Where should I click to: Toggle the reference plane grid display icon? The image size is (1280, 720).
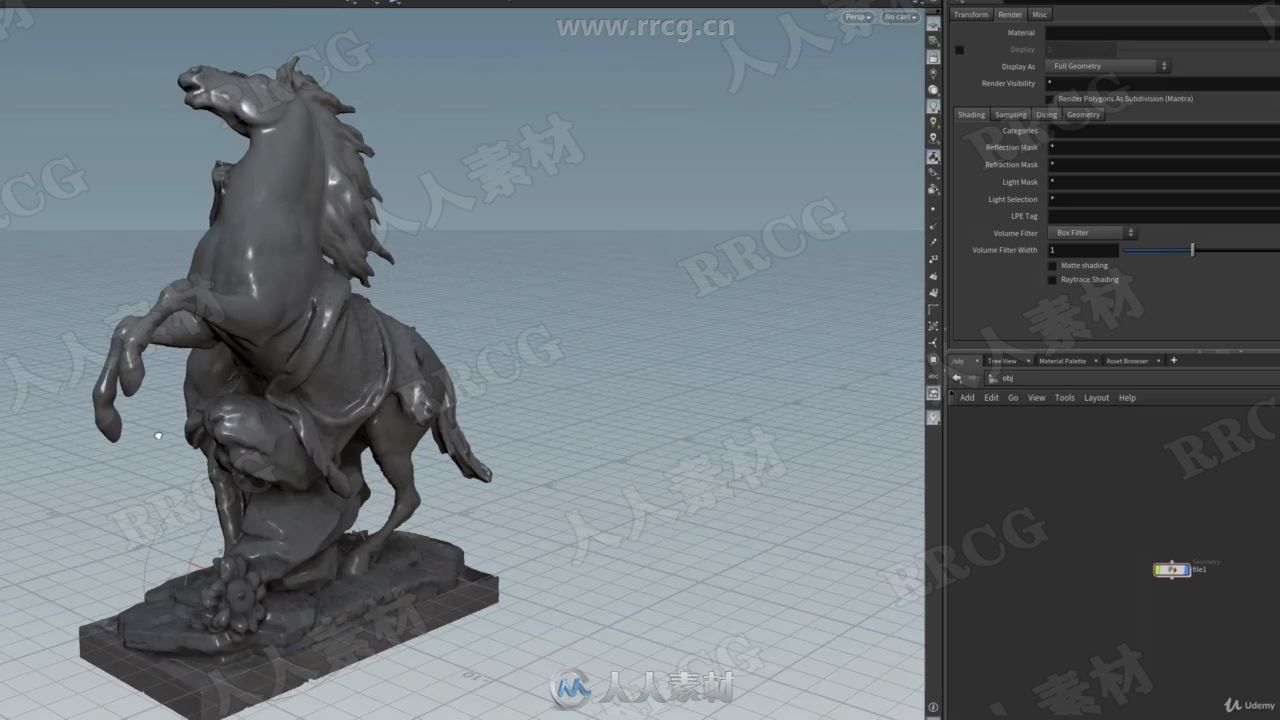pos(934,24)
